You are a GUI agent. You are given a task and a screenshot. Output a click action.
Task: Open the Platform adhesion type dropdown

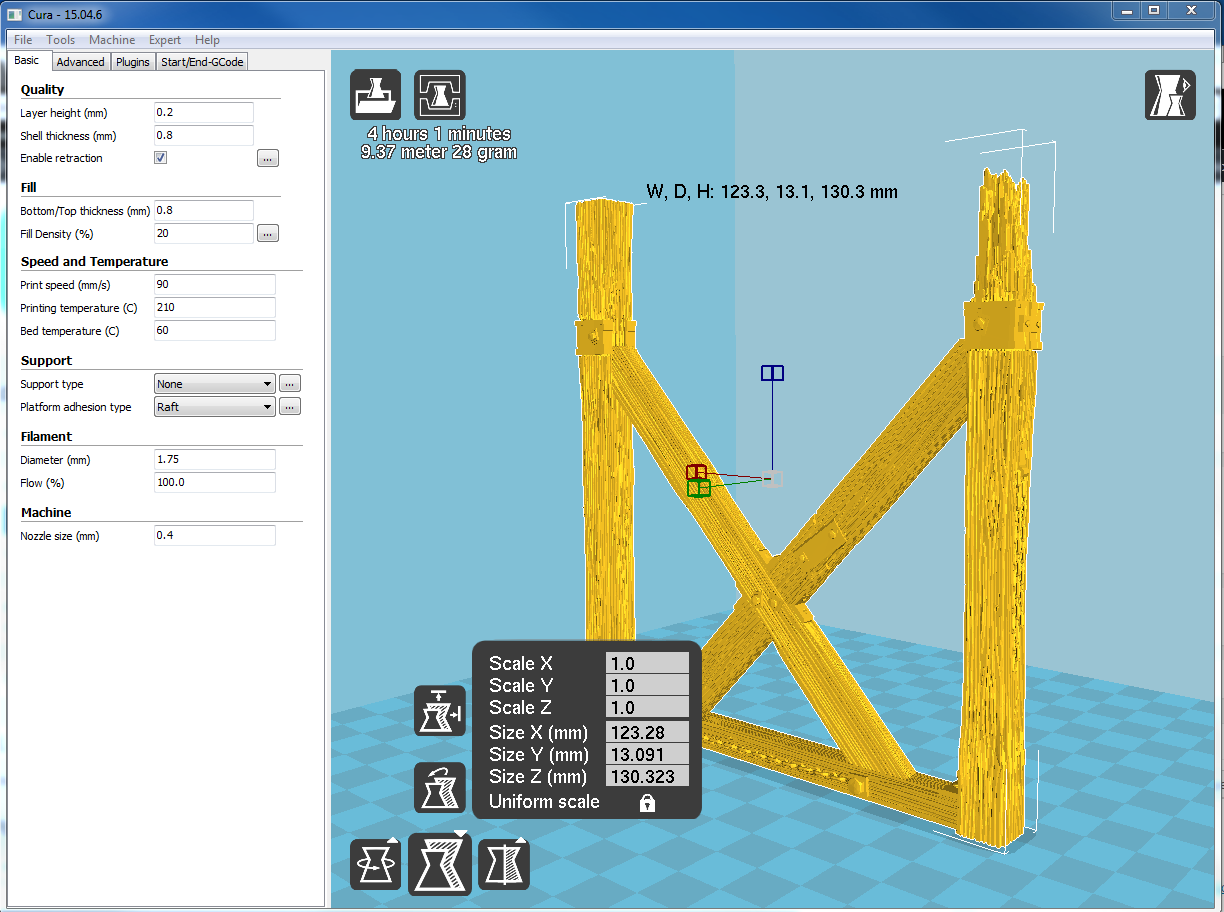tap(215, 407)
